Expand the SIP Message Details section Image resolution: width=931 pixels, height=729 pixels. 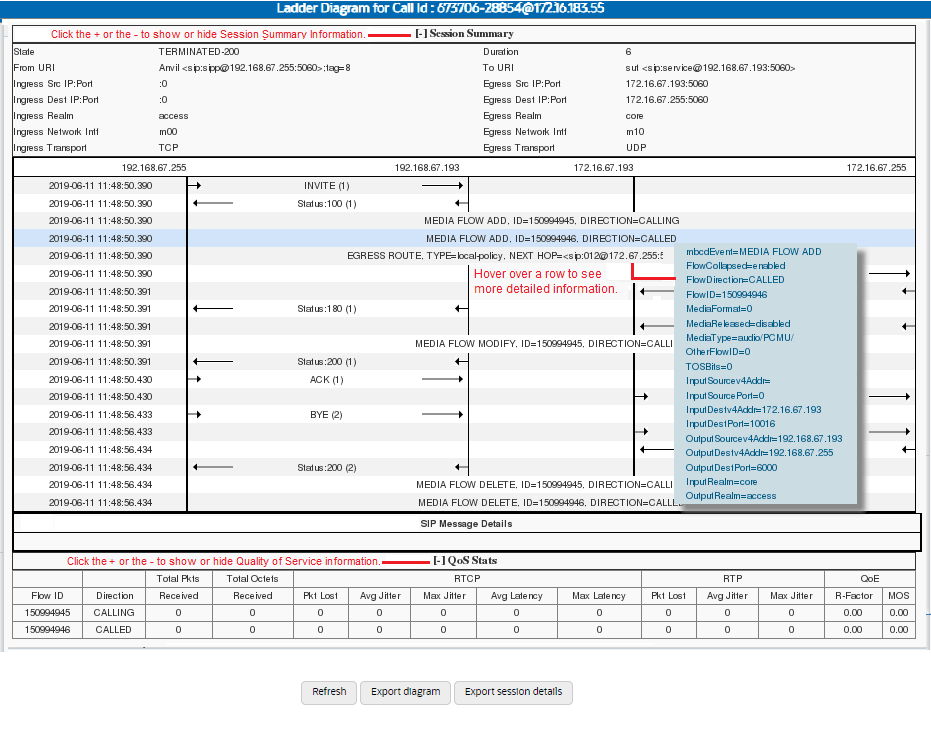click(x=466, y=524)
